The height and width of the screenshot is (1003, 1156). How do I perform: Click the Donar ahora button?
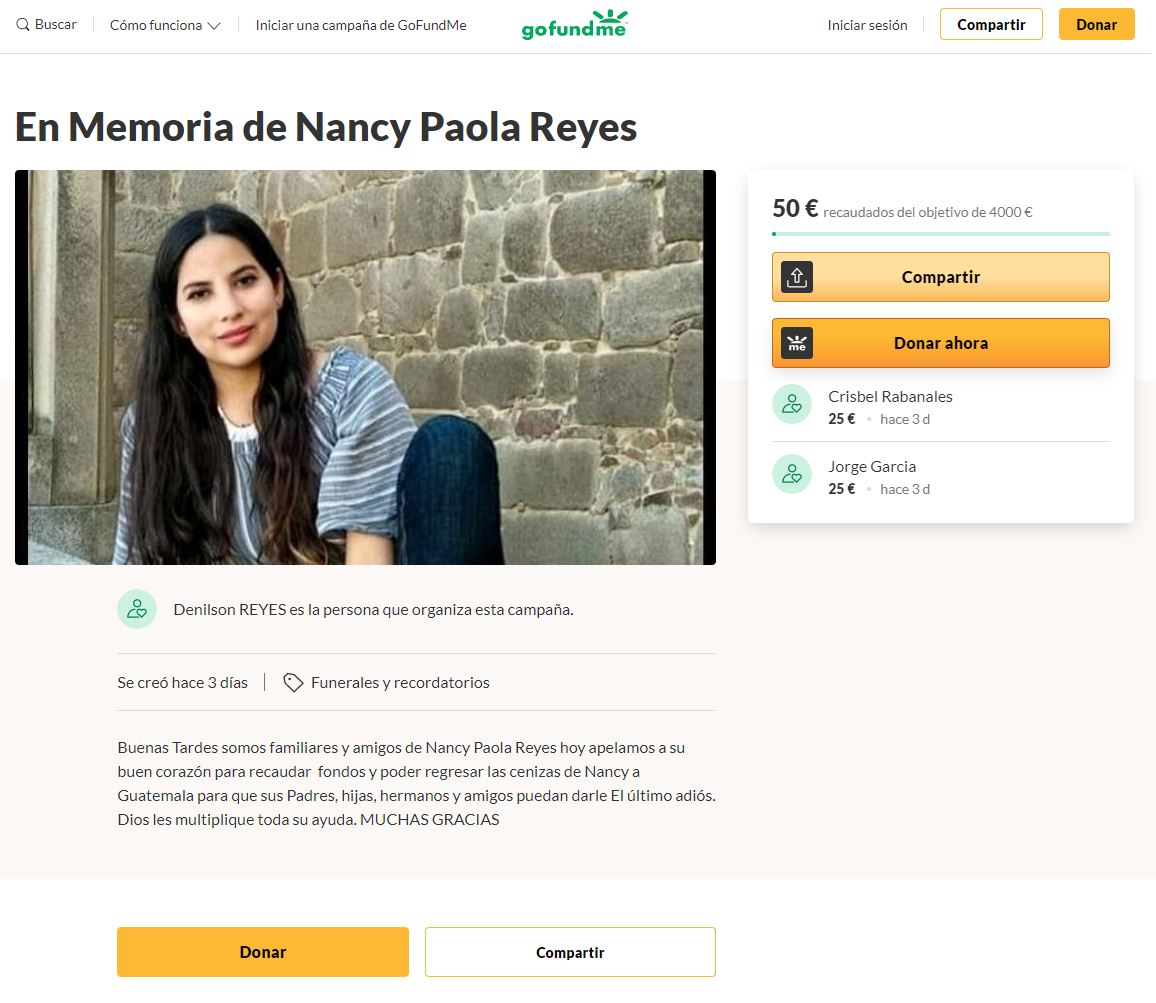940,343
